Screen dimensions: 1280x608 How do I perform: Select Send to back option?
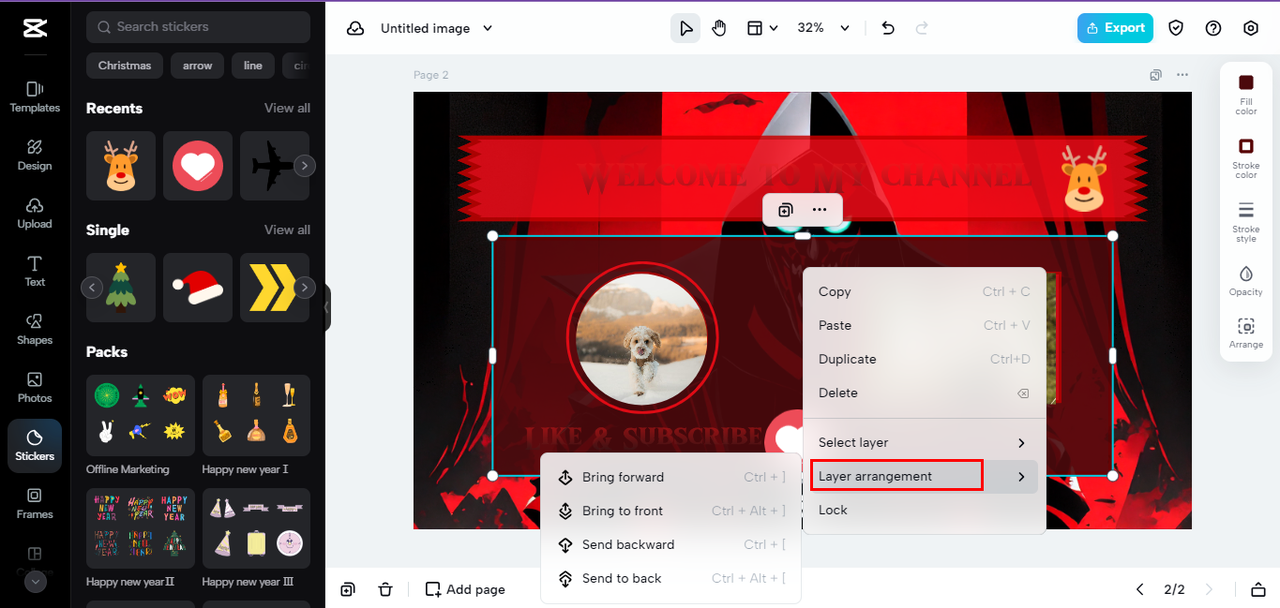pos(671,579)
